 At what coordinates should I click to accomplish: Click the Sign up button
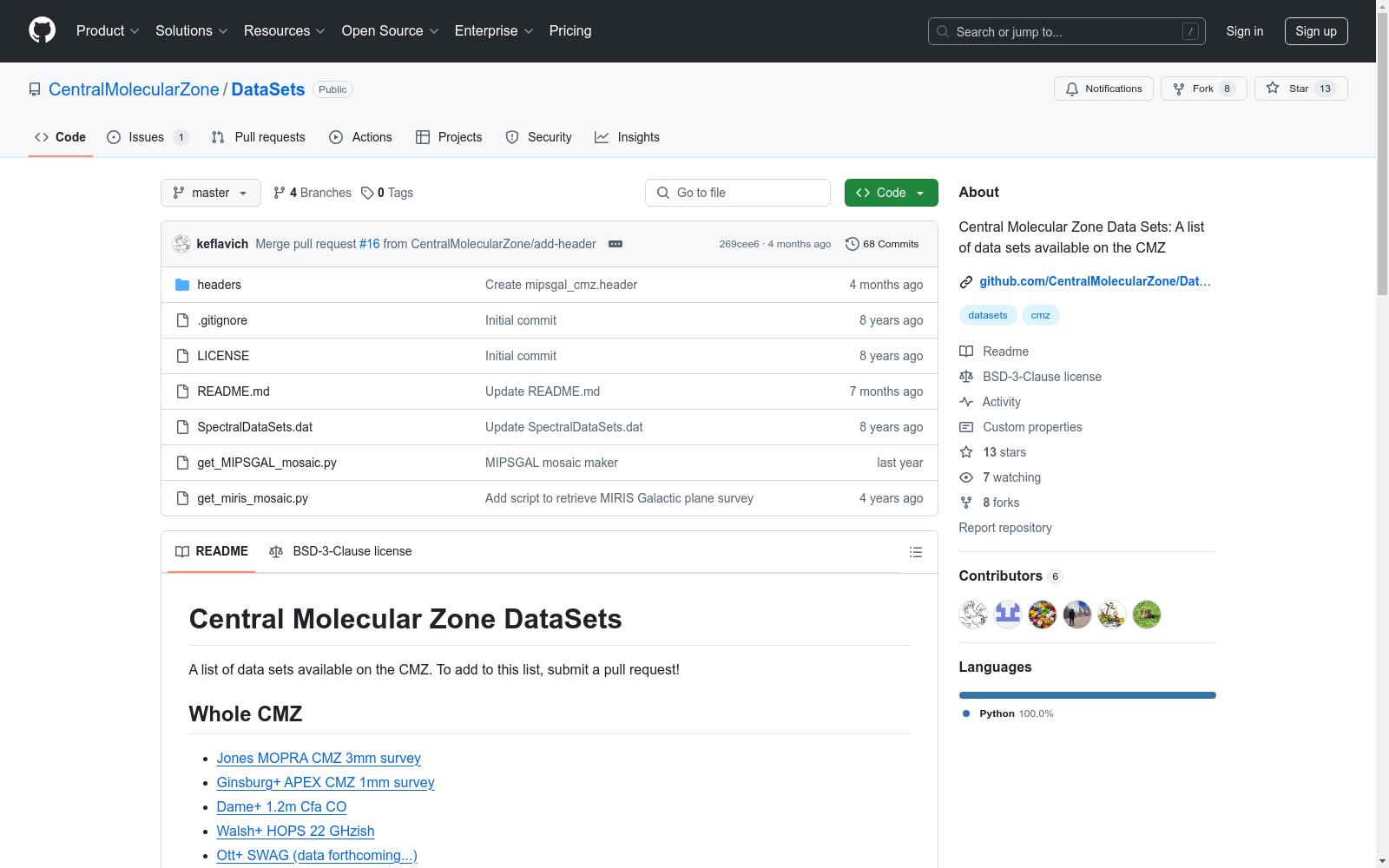[1316, 31]
